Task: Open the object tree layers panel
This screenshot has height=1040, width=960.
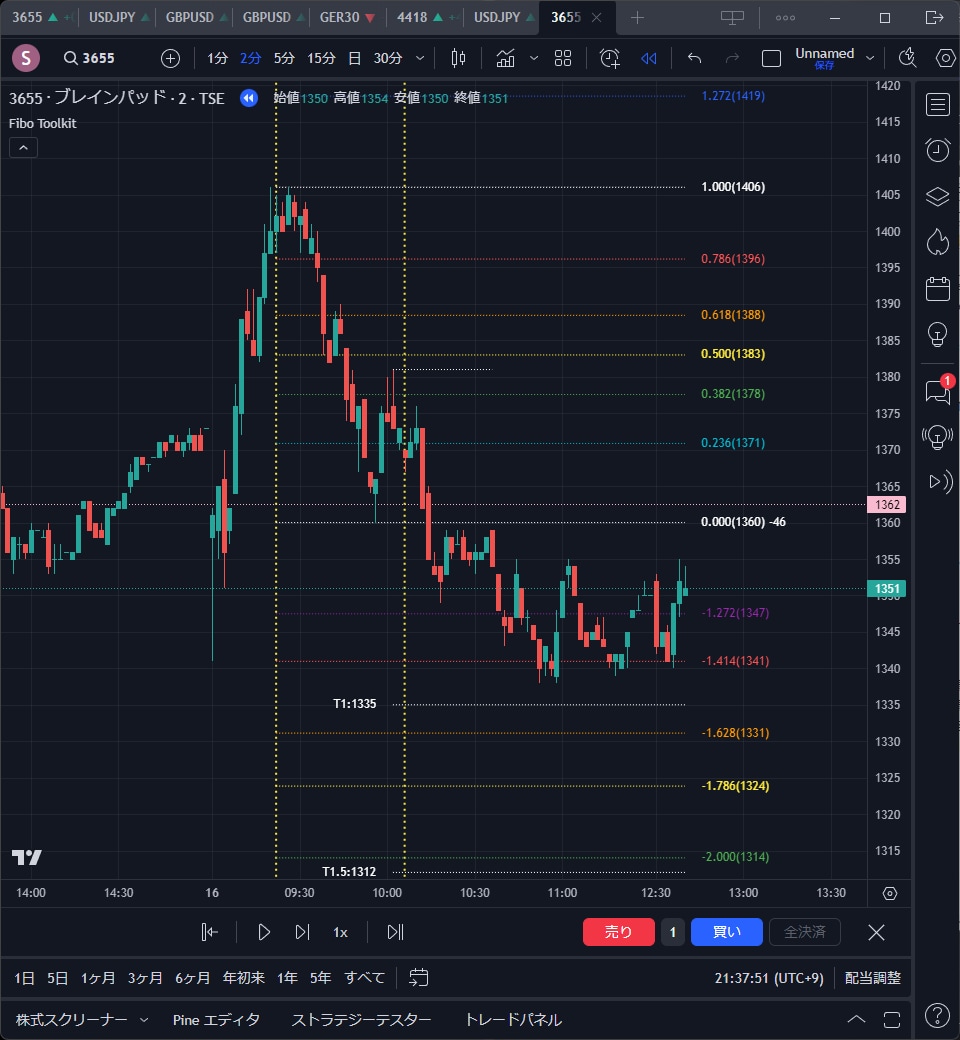Action: (937, 196)
